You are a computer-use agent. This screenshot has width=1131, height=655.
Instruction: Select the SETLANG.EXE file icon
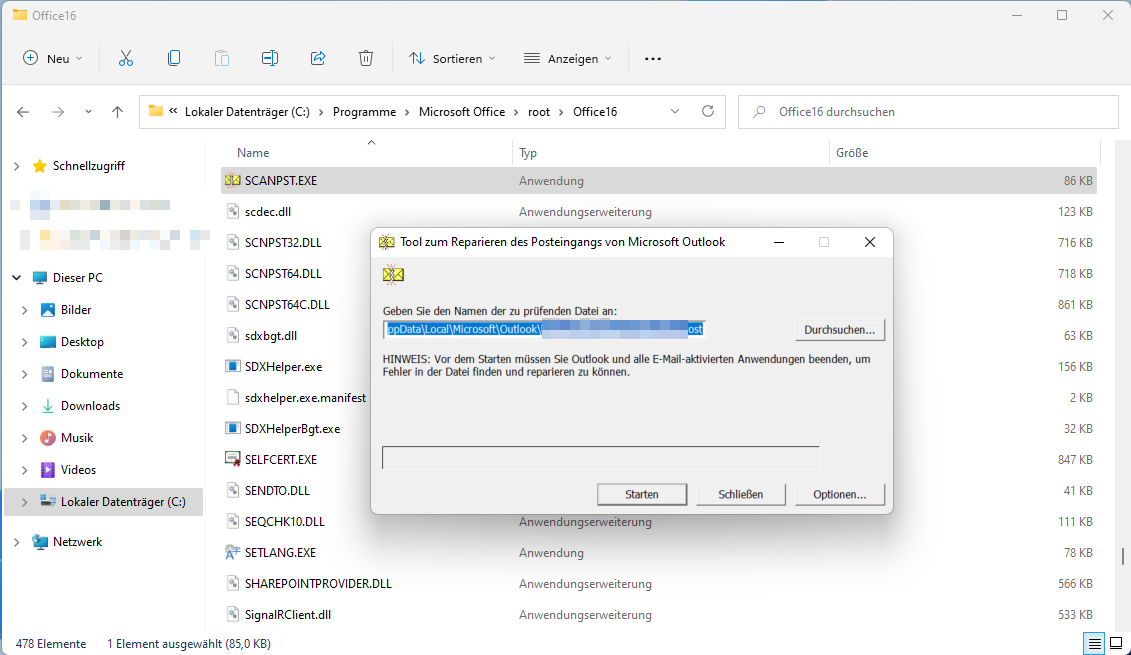(x=232, y=553)
